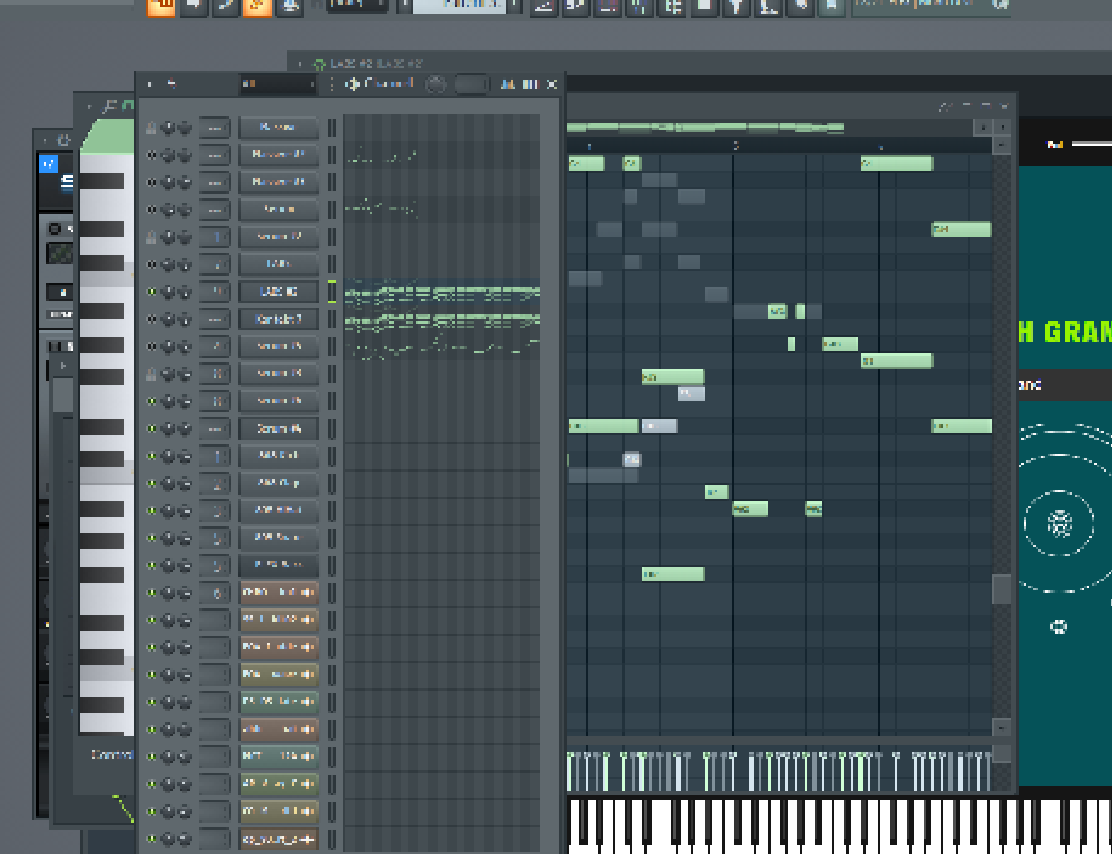
Task: Click the mixer track box of Kontakt 7 channel
Action: 214,319
